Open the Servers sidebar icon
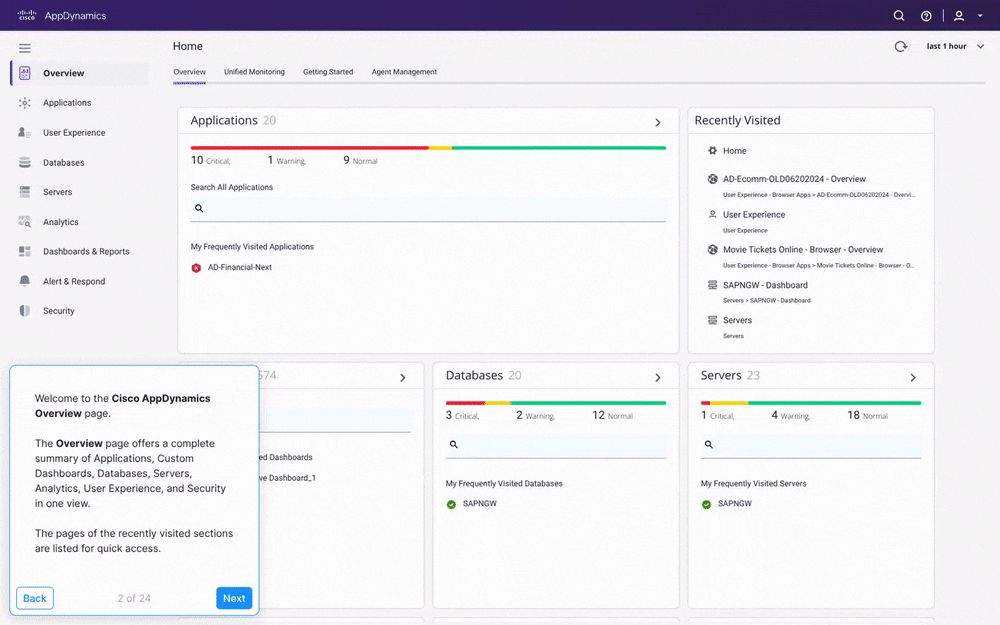The width and height of the screenshot is (1000, 625). (25, 191)
